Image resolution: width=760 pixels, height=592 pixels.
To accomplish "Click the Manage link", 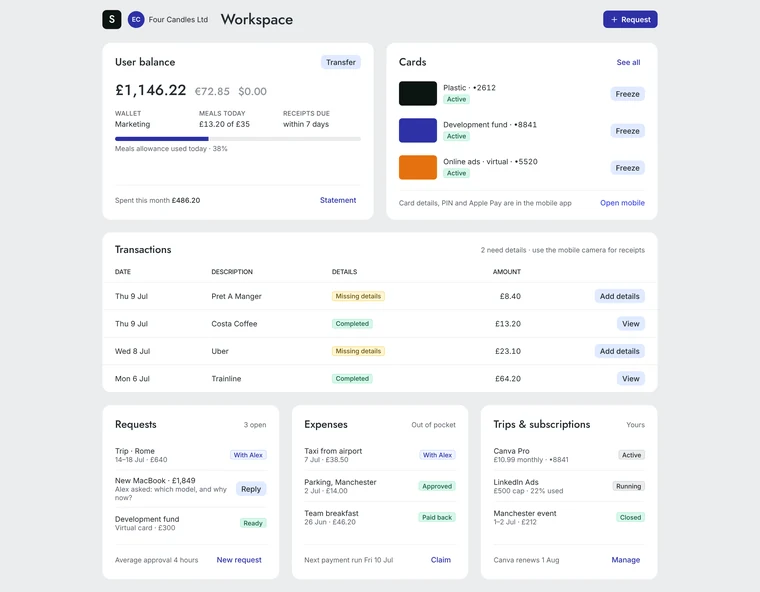I will [x=625, y=560].
